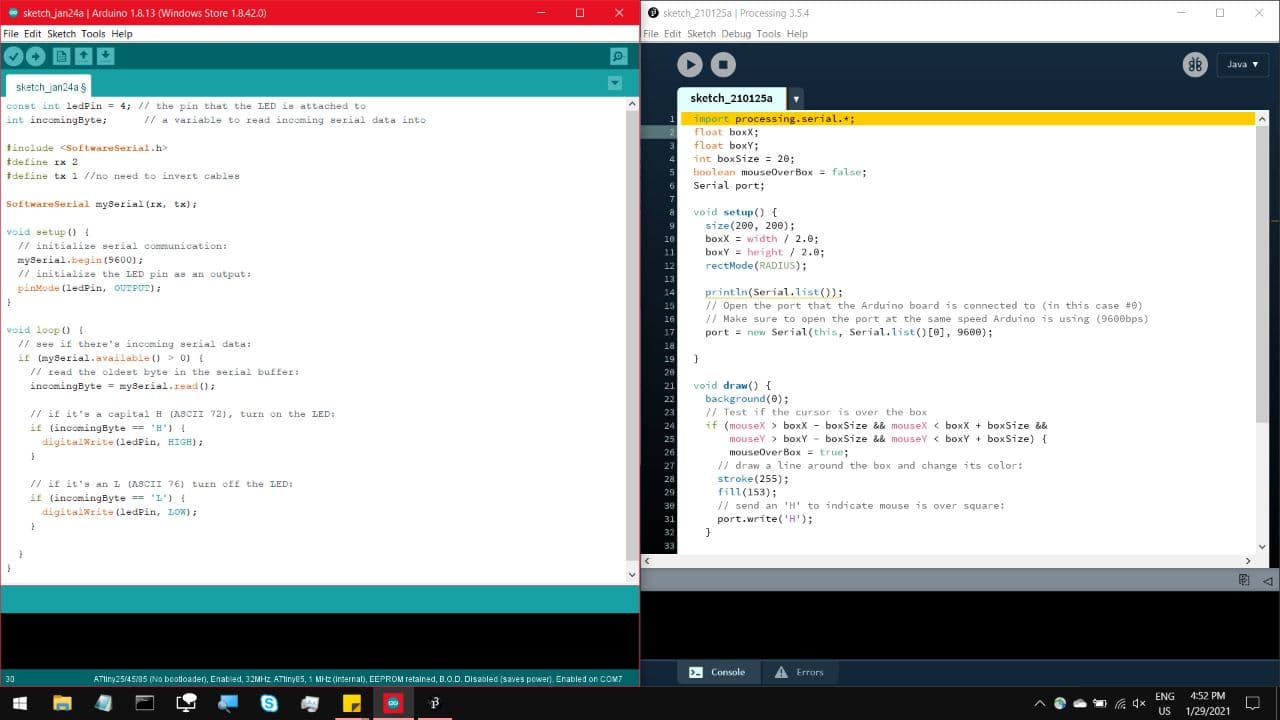Select the sketch_jan24a tab in Arduino

[x=50, y=87]
